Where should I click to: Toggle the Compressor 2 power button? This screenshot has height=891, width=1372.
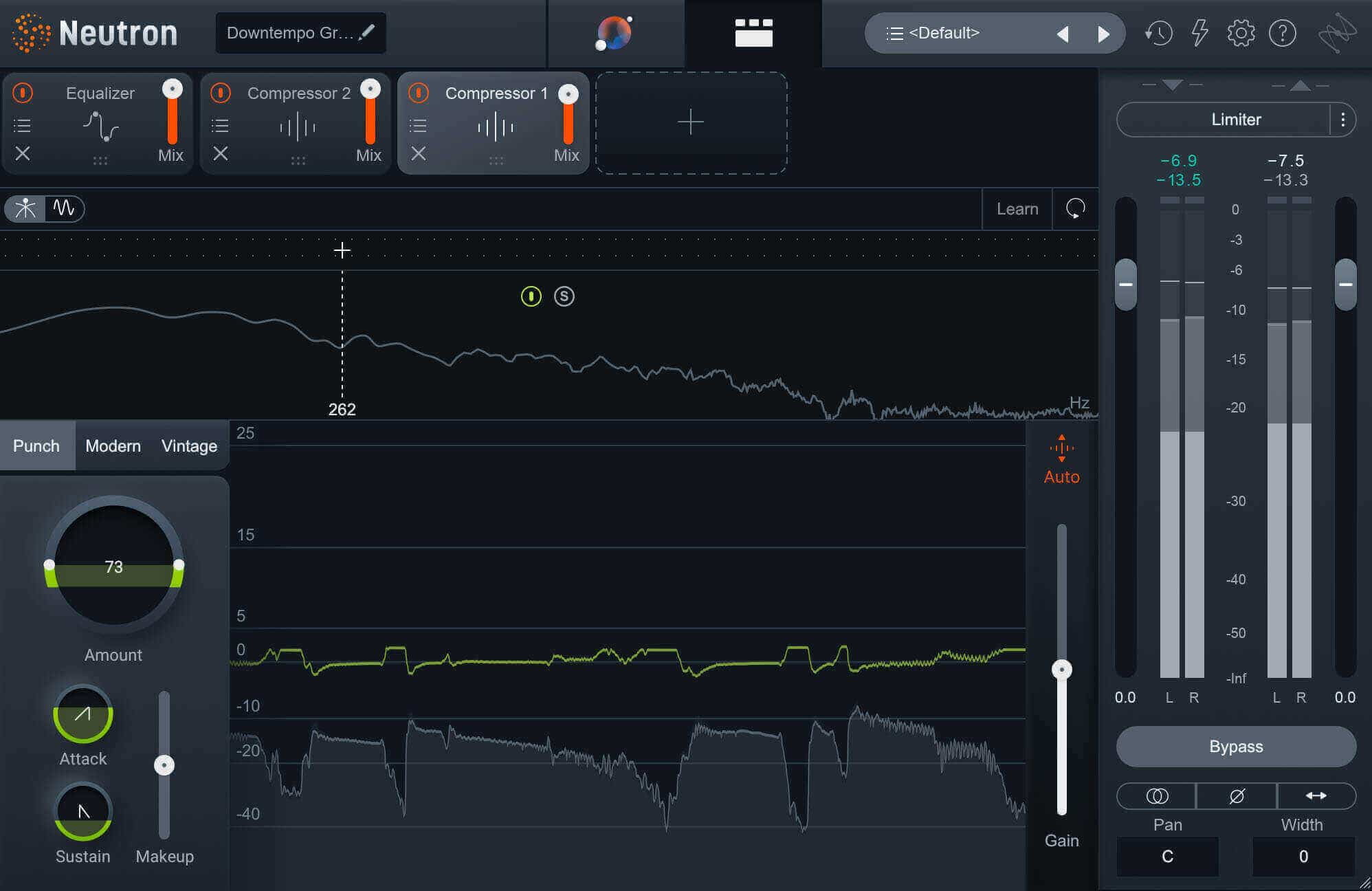click(221, 93)
